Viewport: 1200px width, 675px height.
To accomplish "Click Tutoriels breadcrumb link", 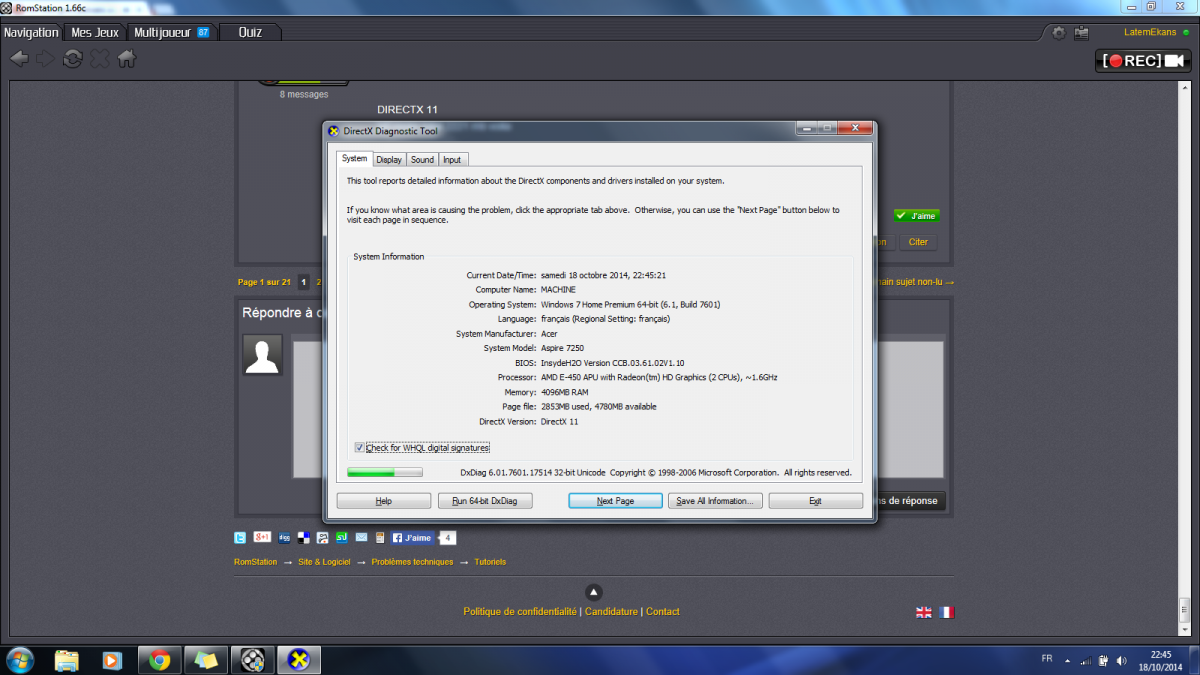I will (x=490, y=562).
